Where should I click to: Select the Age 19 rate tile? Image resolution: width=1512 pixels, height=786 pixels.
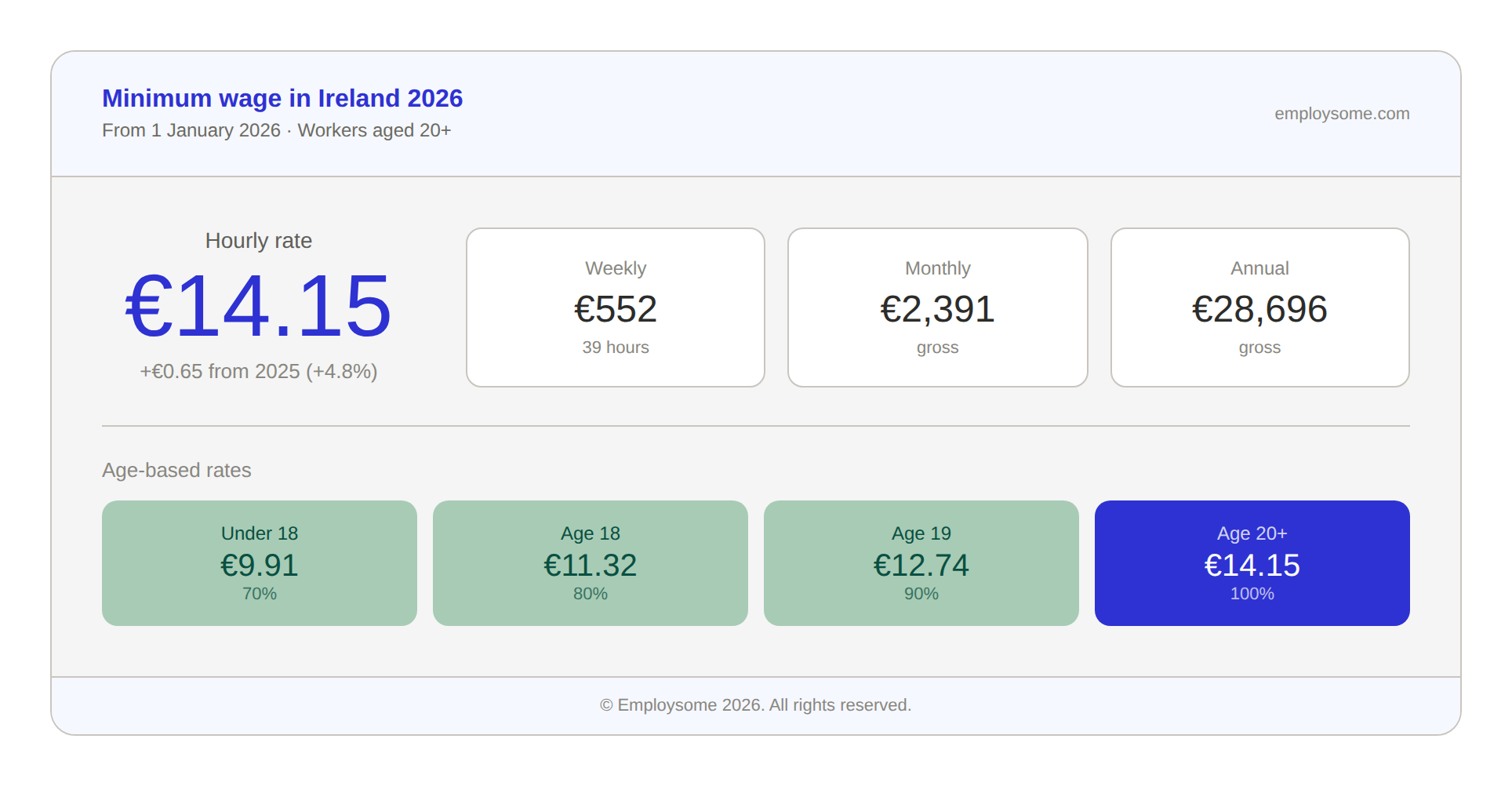(x=921, y=562)
